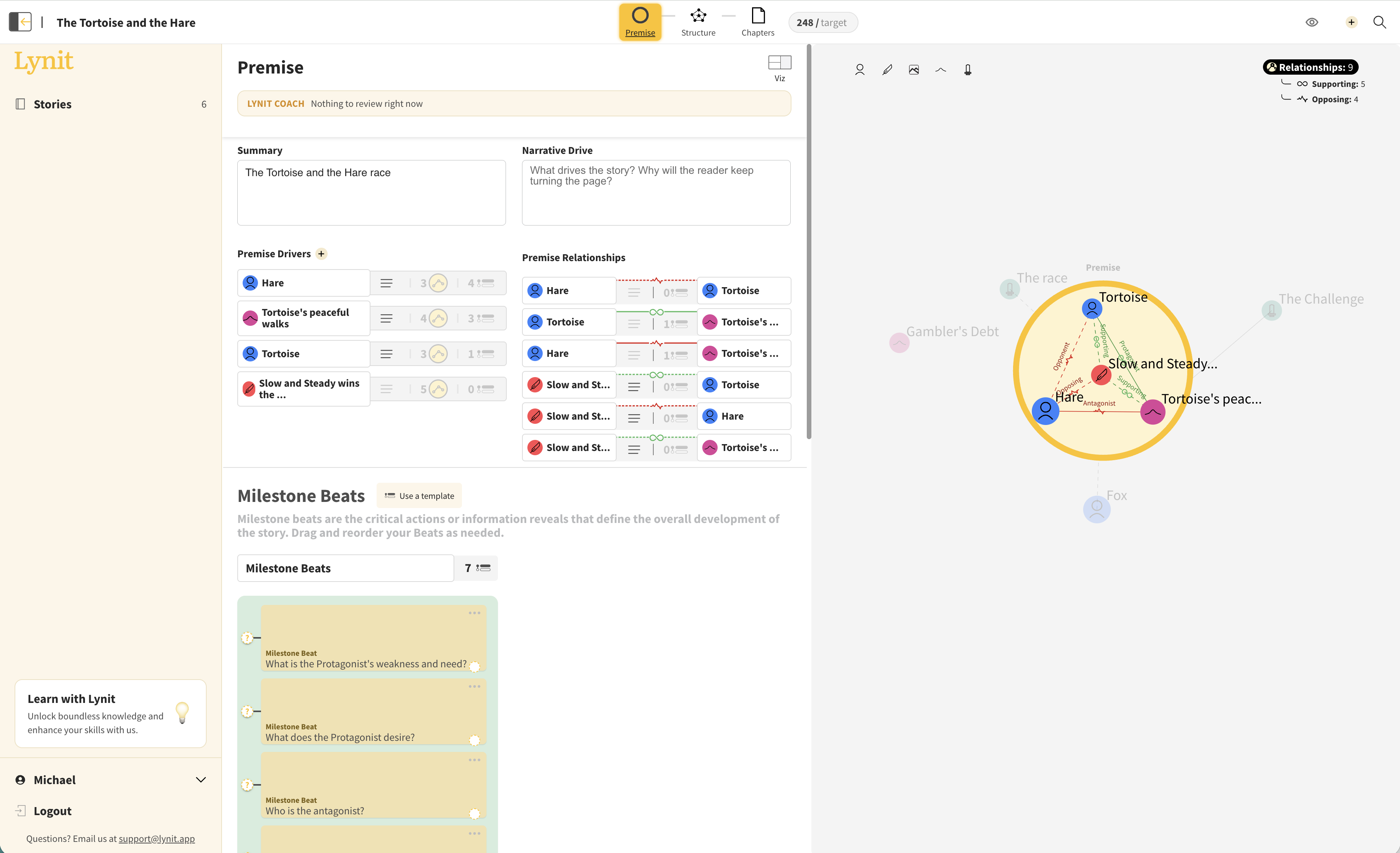The width and height of the screenshot is (1400, 853).
Task: Open the Premise tab
Action: (640, 22)
